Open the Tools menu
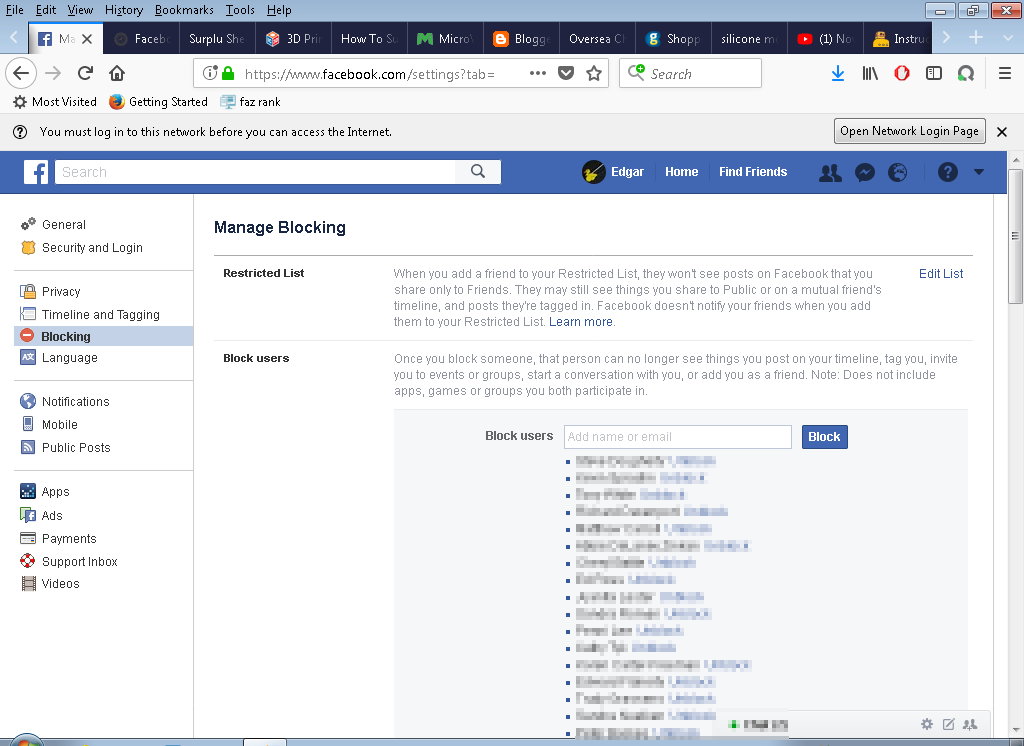This screenshot has width=1024, height=746. click(x=240, y=10)
